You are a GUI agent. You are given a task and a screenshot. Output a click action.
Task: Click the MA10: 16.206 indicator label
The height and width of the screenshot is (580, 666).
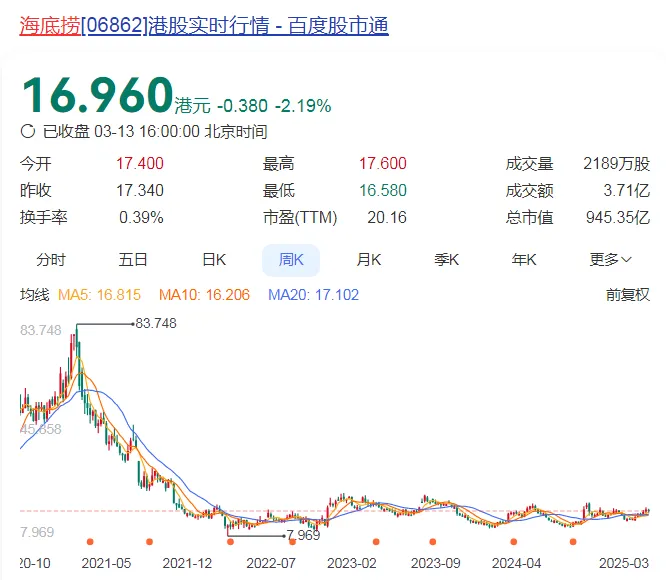204,295
